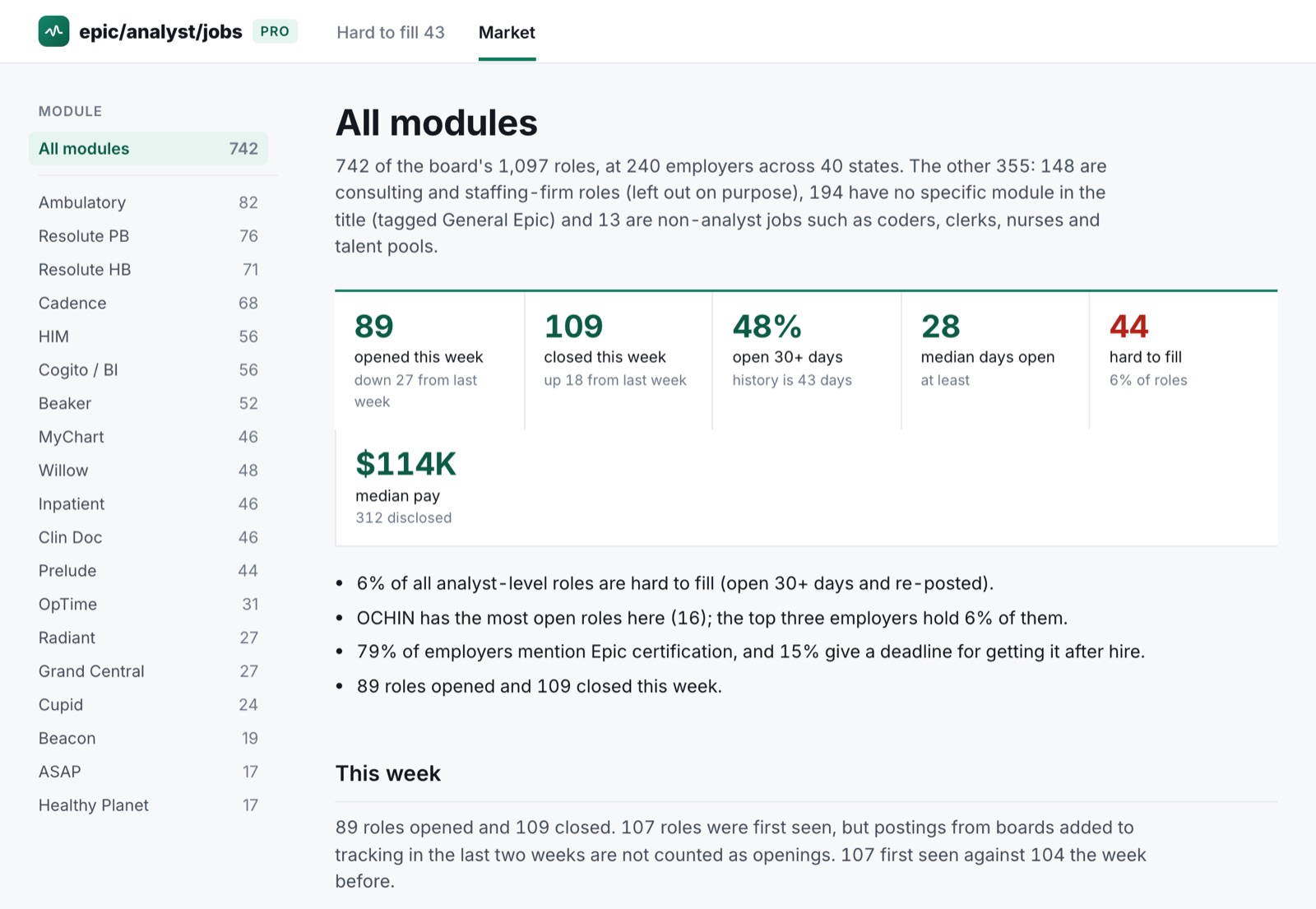Click the epic/analyst/jobs logo icon
The image size is (1316, 909).
coord(53,31)
